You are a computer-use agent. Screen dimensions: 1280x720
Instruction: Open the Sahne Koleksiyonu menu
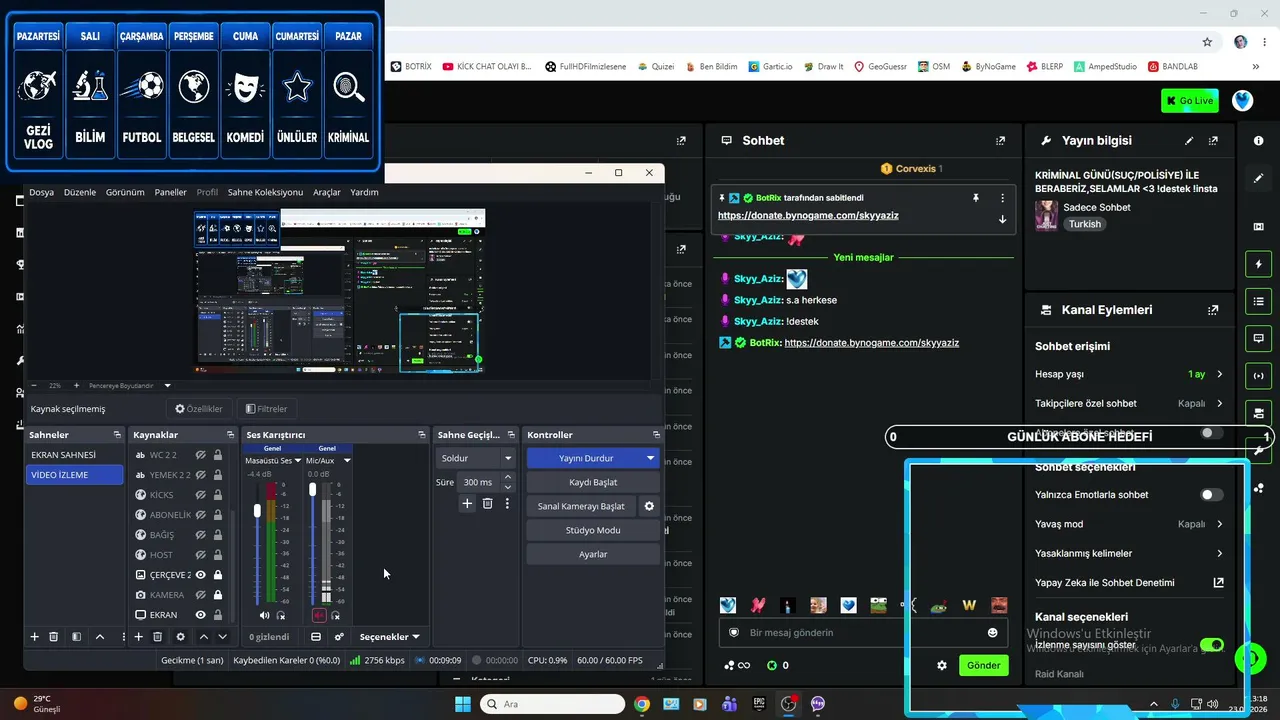pyautogui.click(x=265, y=192)
